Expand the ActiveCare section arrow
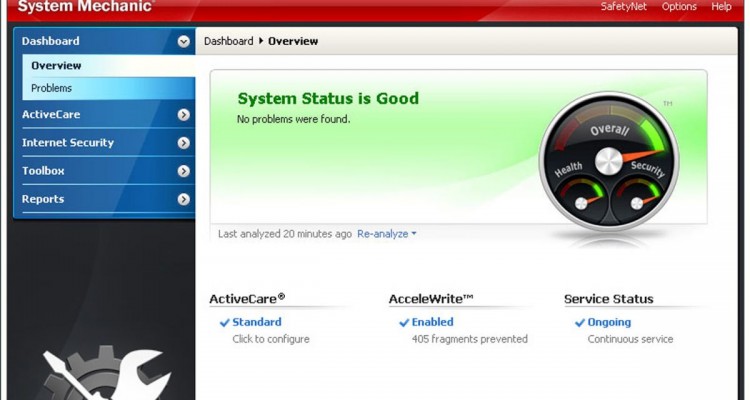Viewport: 750px width, 400px height. pyautogui.click(x=184, y=115)
